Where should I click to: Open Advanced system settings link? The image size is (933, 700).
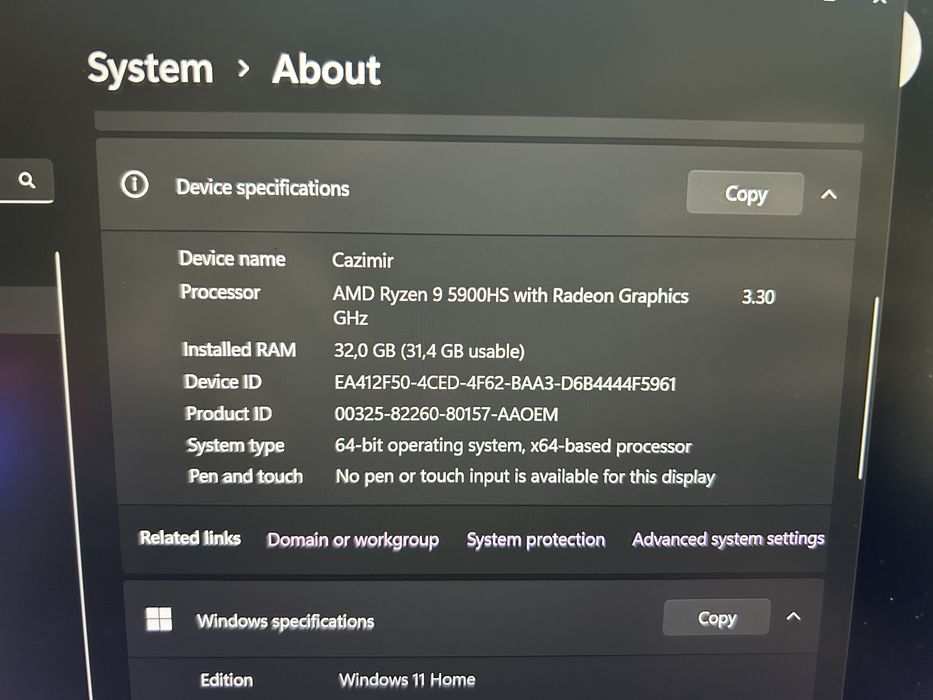click(x=728, y=539)
